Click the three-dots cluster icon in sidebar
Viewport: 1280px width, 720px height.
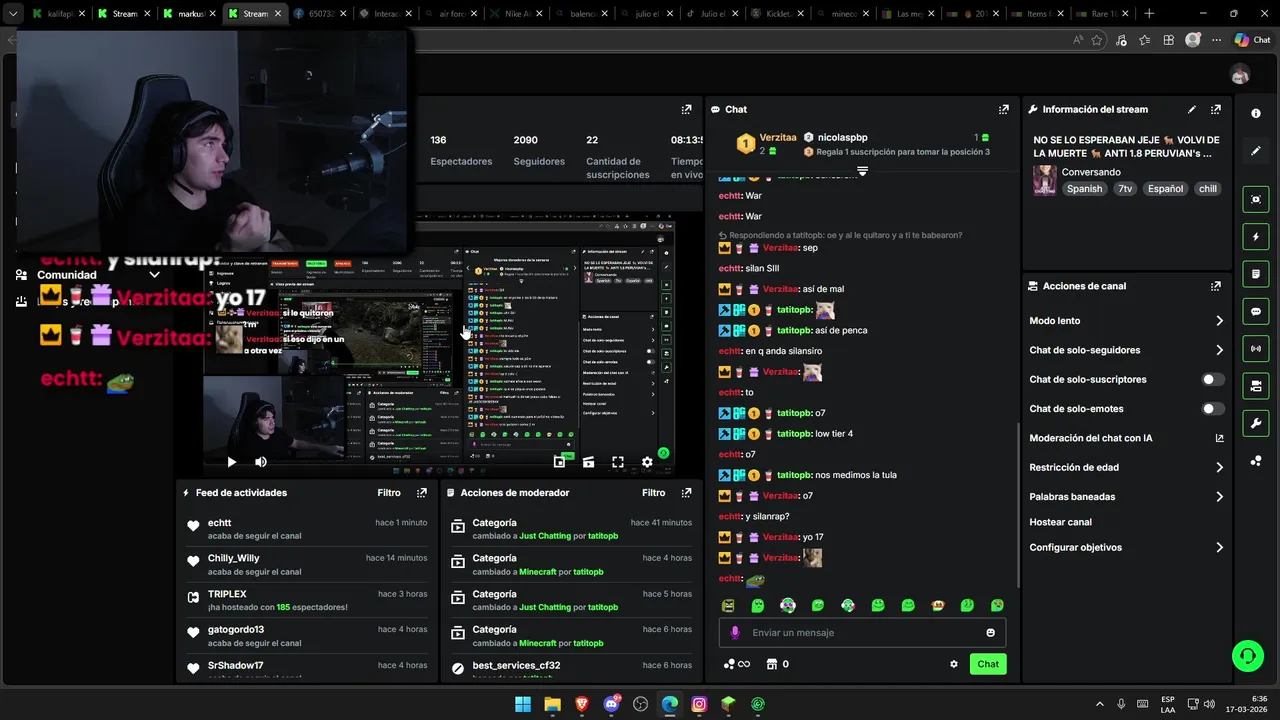(x=1256, y=461)
